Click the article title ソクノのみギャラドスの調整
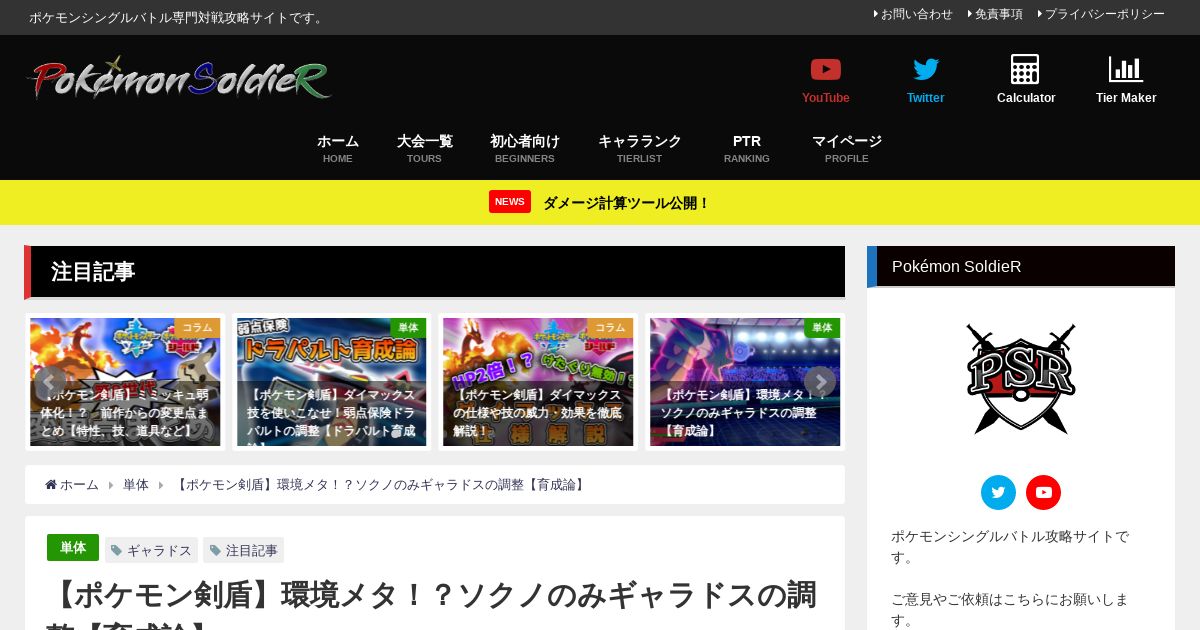This screenshot has height=630, width=1200. tap(431, 603)
